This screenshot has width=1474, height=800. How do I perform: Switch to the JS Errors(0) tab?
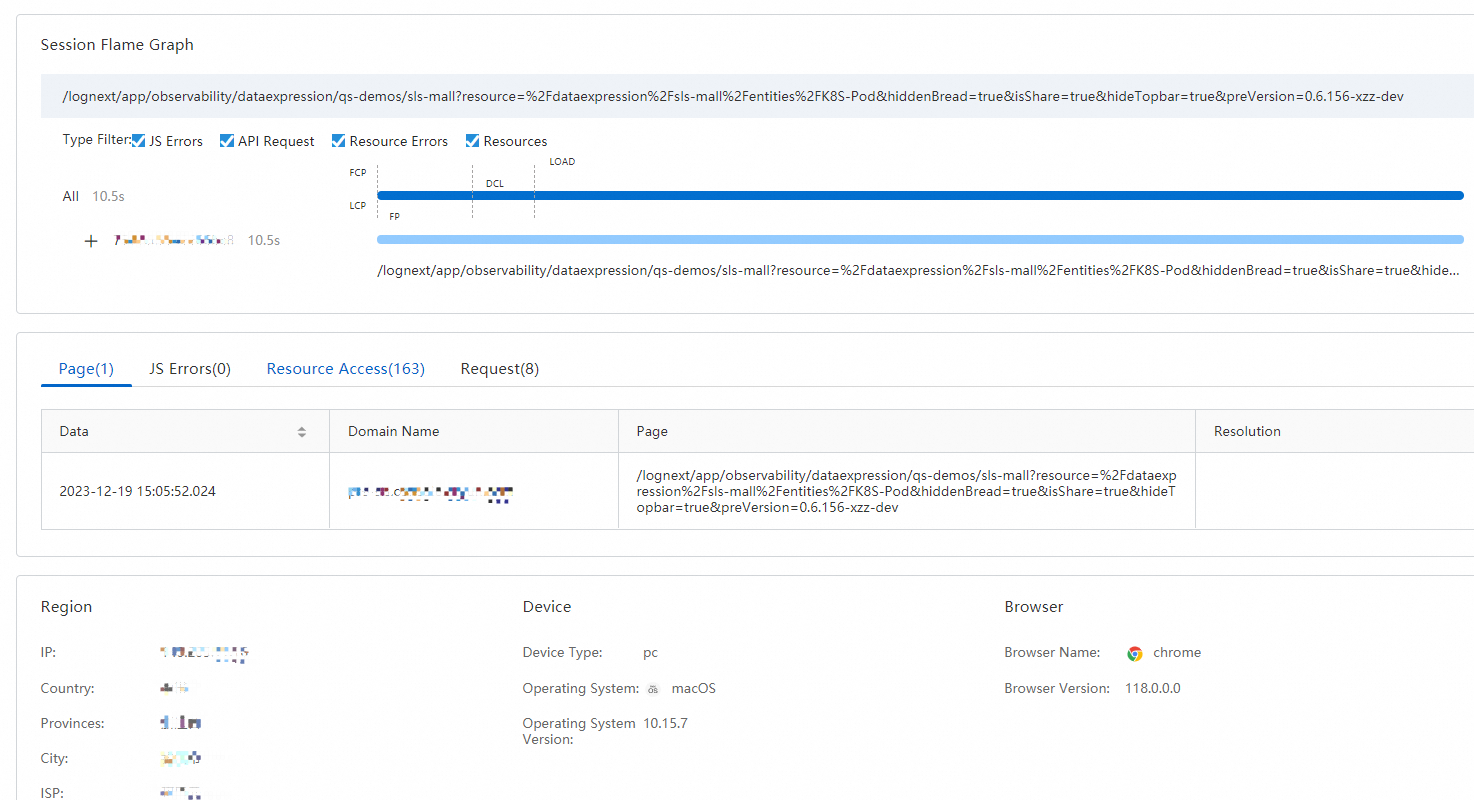coord(190,369)
